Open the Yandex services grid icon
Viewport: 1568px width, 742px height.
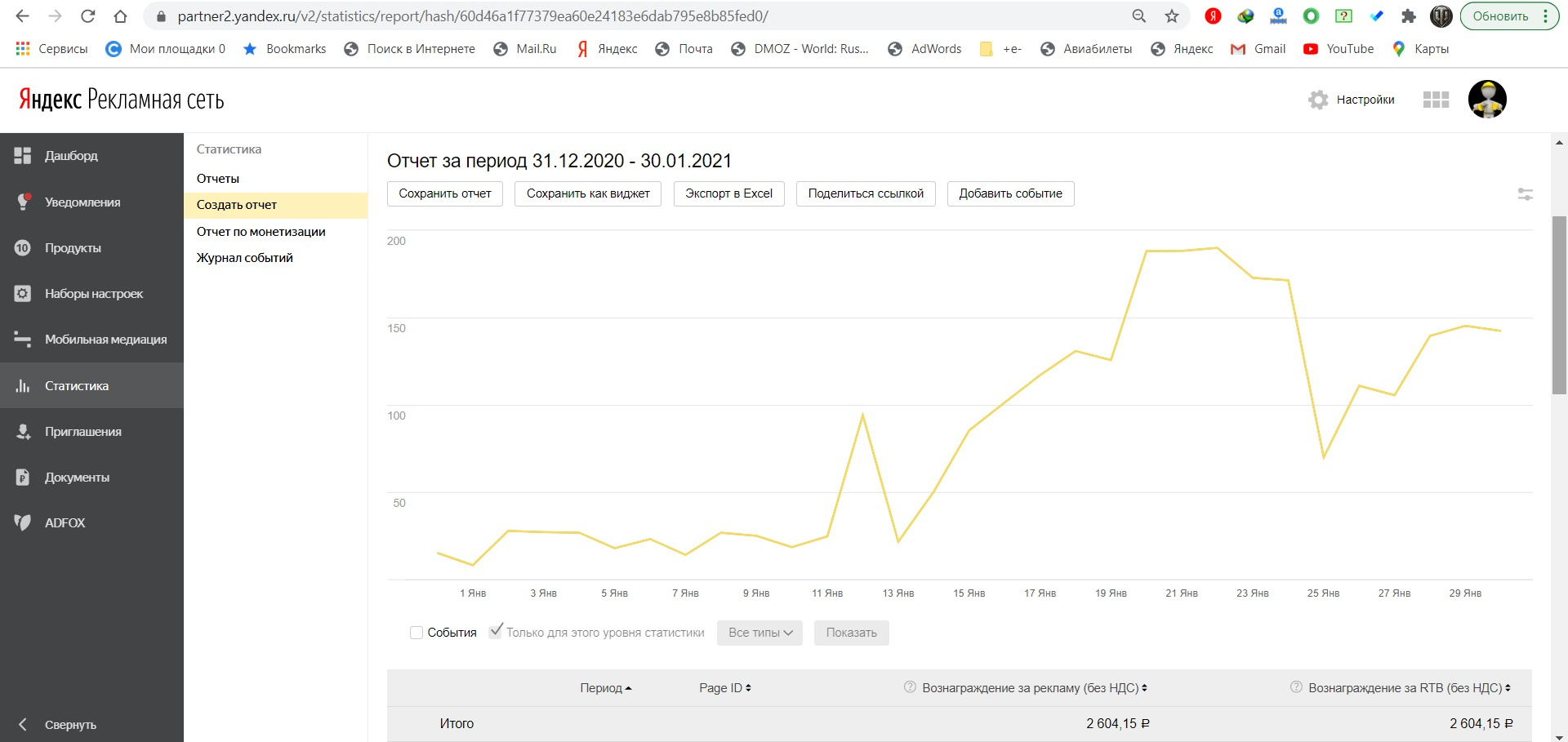1436,100
